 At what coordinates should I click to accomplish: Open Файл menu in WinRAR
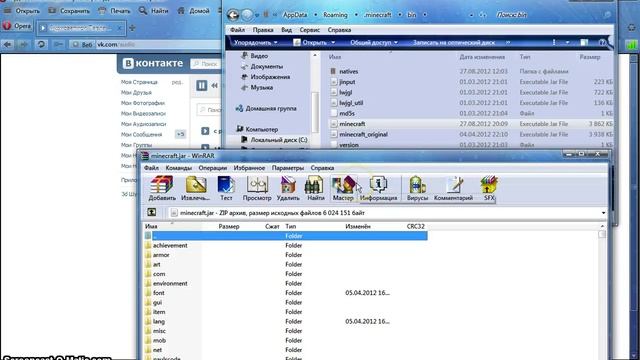coord(151,168)
